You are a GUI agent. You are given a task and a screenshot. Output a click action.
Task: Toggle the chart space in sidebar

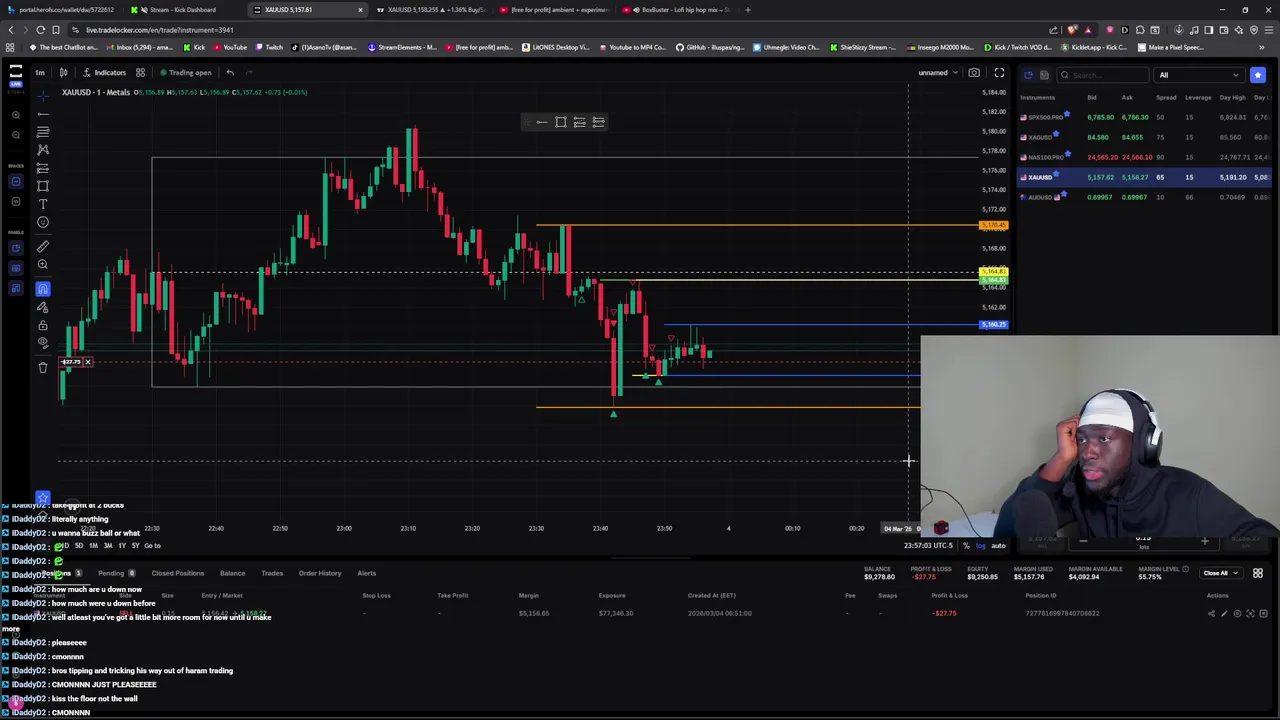[x=16, y=182]
